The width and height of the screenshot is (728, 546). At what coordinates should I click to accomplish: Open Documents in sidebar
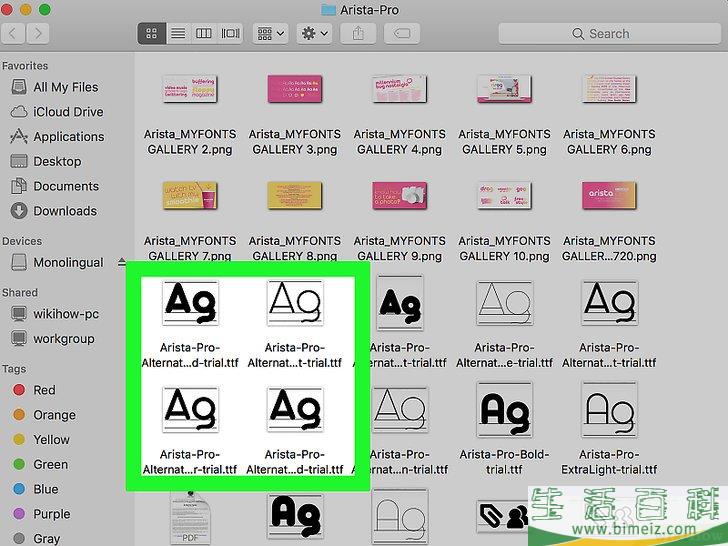click(x=55, y=186)
